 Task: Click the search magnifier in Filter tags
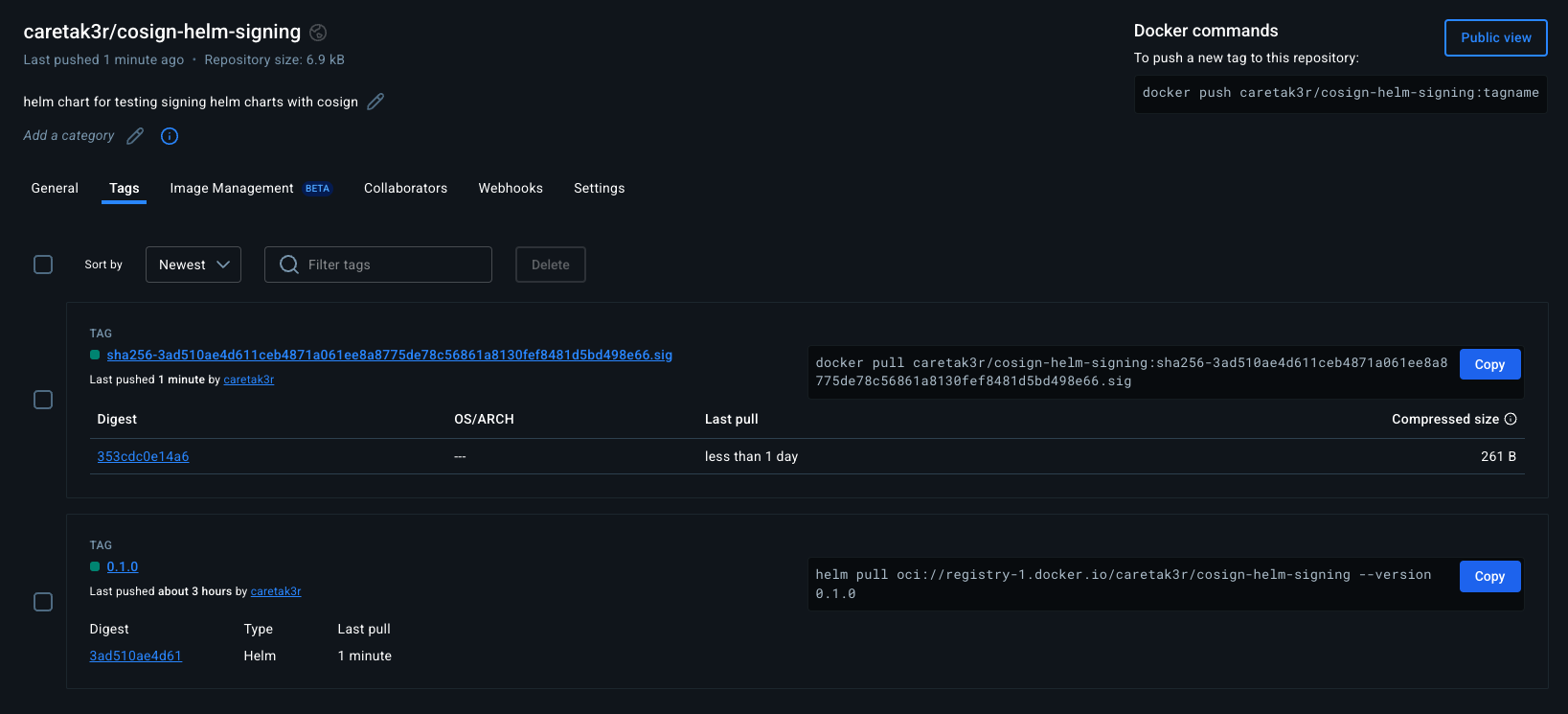click(x=288, y=265)
